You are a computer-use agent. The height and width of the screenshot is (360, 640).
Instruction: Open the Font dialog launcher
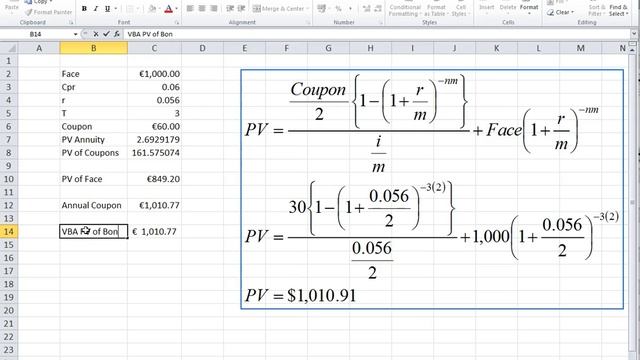pyautogui.click(x=177, y=22)
